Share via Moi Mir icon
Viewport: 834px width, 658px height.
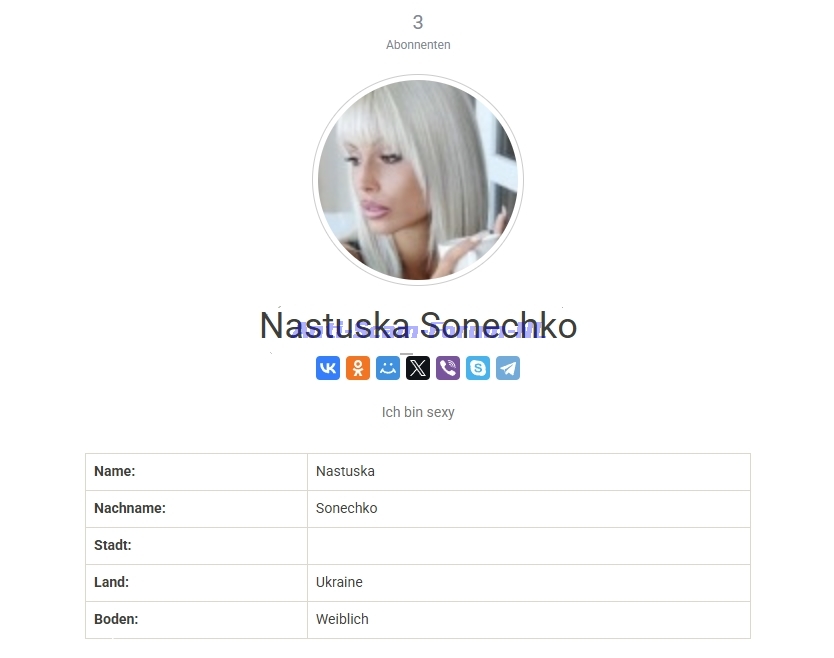[x=388, y=368]
